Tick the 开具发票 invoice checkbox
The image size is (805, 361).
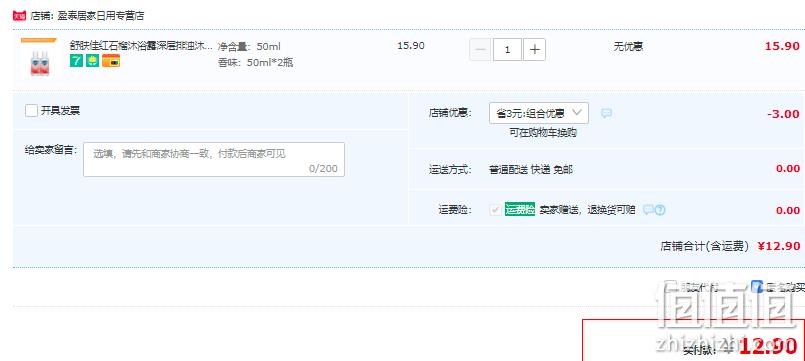[31, 110]
